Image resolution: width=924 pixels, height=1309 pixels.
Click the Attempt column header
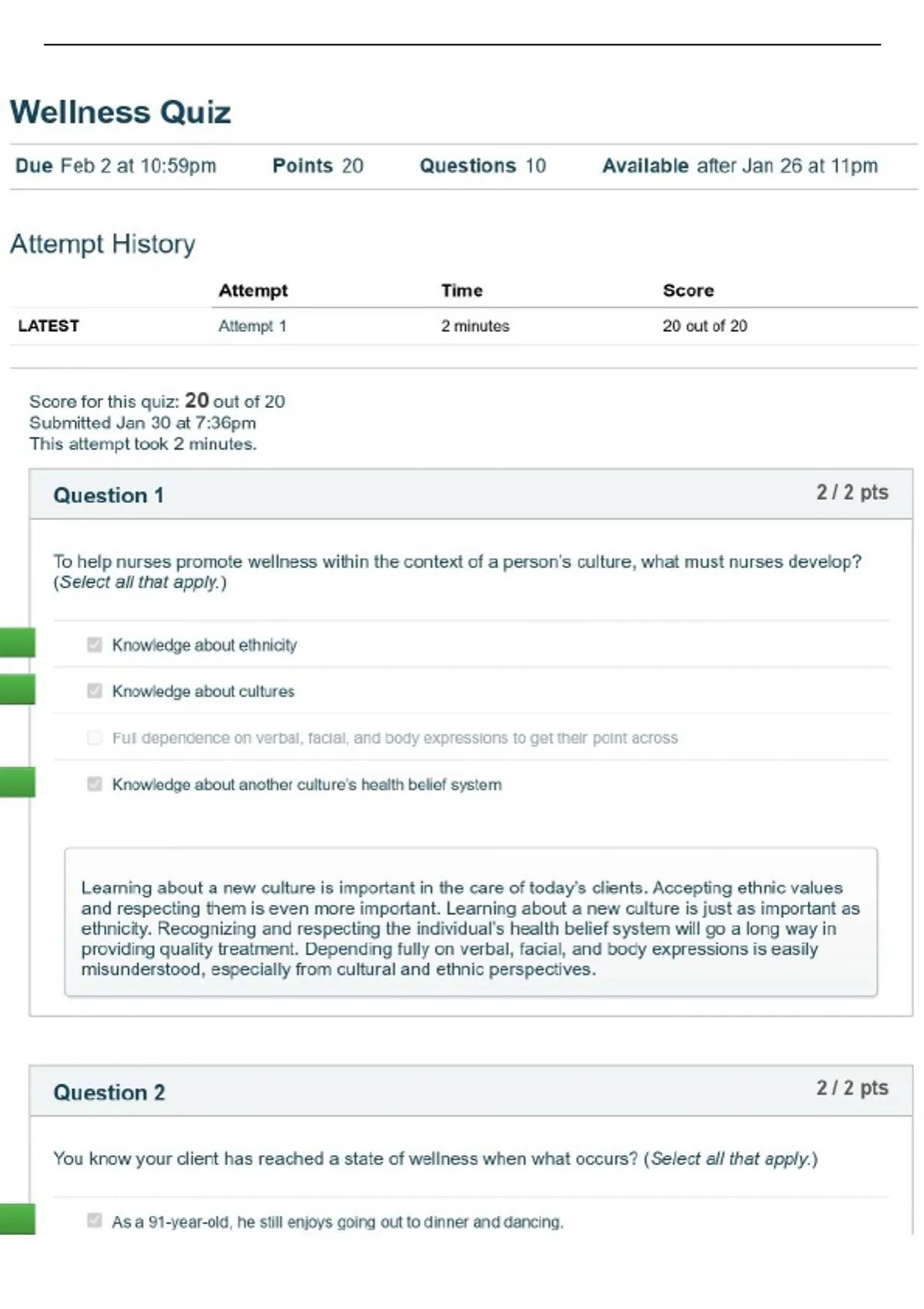[253, 290]
